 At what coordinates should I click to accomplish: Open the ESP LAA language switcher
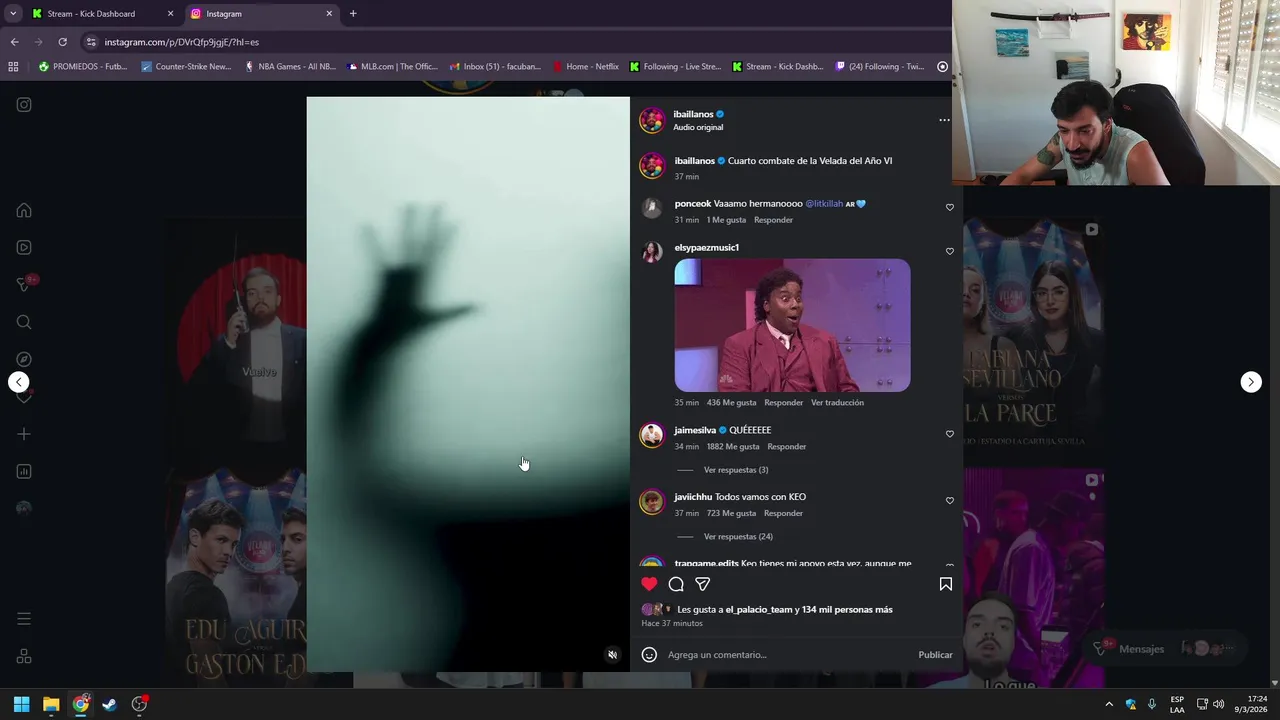pos(1177,704)
